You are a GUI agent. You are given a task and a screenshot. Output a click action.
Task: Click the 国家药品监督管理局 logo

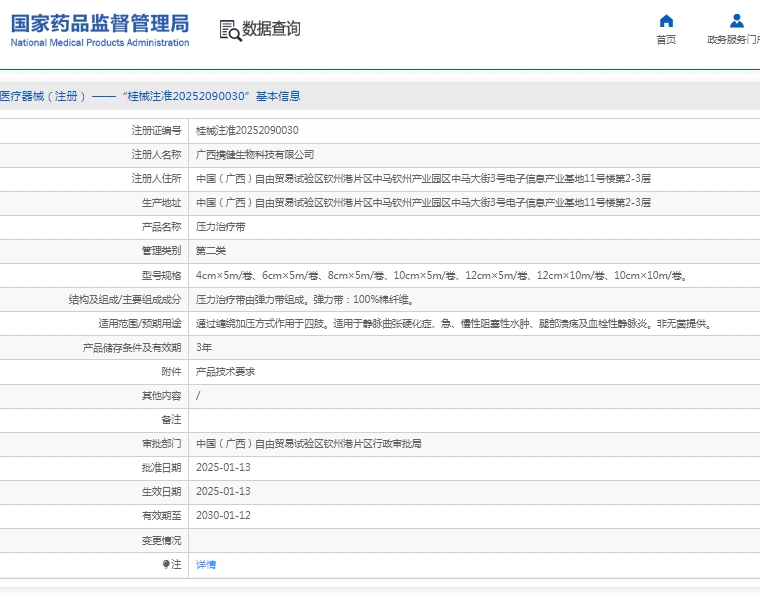(100, 30)
